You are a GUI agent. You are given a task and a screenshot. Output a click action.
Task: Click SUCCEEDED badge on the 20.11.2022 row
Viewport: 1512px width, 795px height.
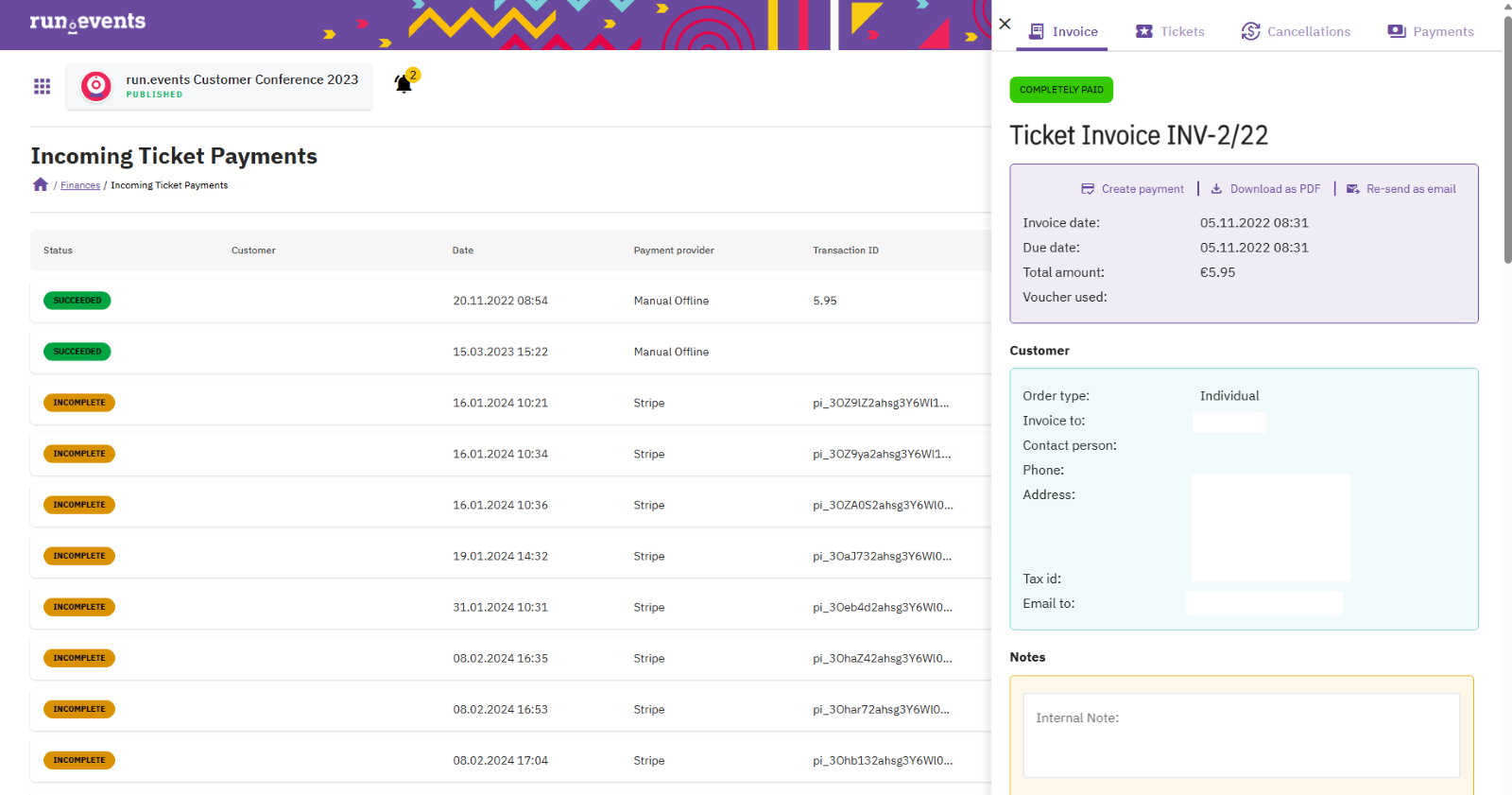pos(77,301)
